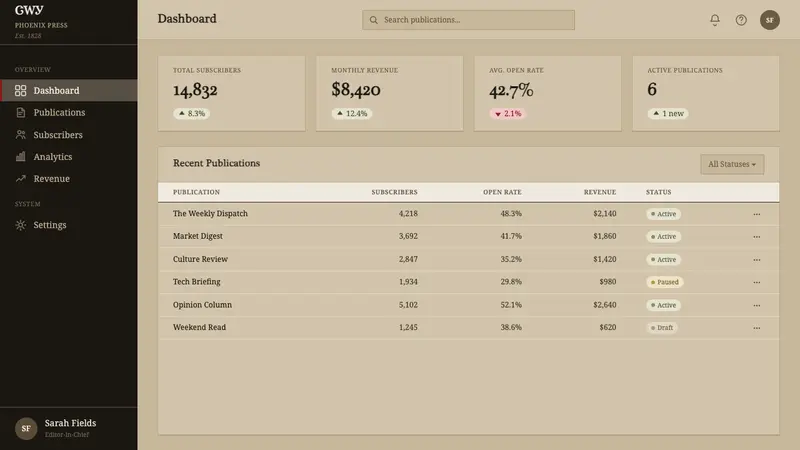Click Sarah Fields name in sidebar
The width and height of the screenshot is (800, 450).
70,423
